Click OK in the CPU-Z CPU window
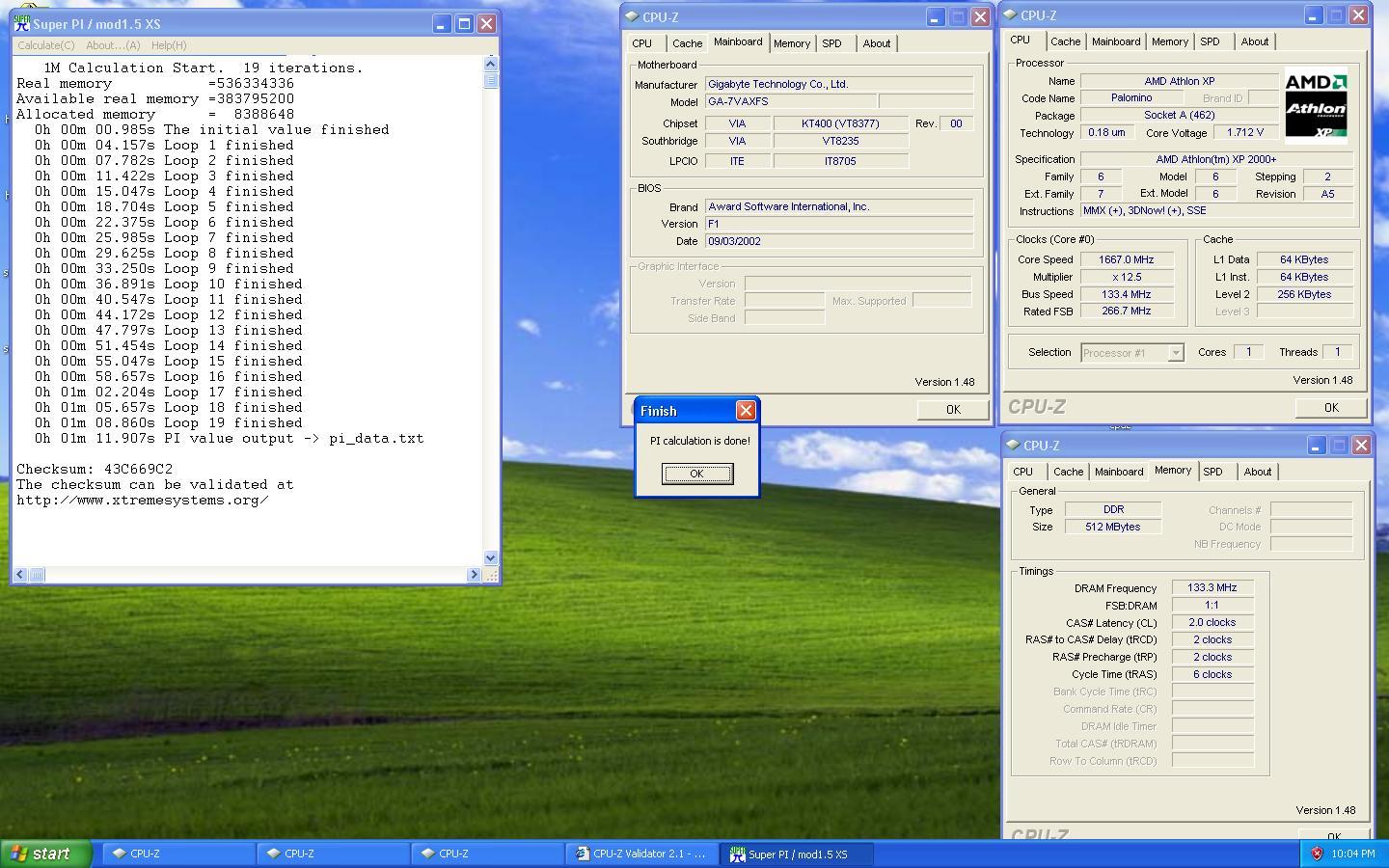Viewport: 1389px width, 868px height. point(1331,407)
